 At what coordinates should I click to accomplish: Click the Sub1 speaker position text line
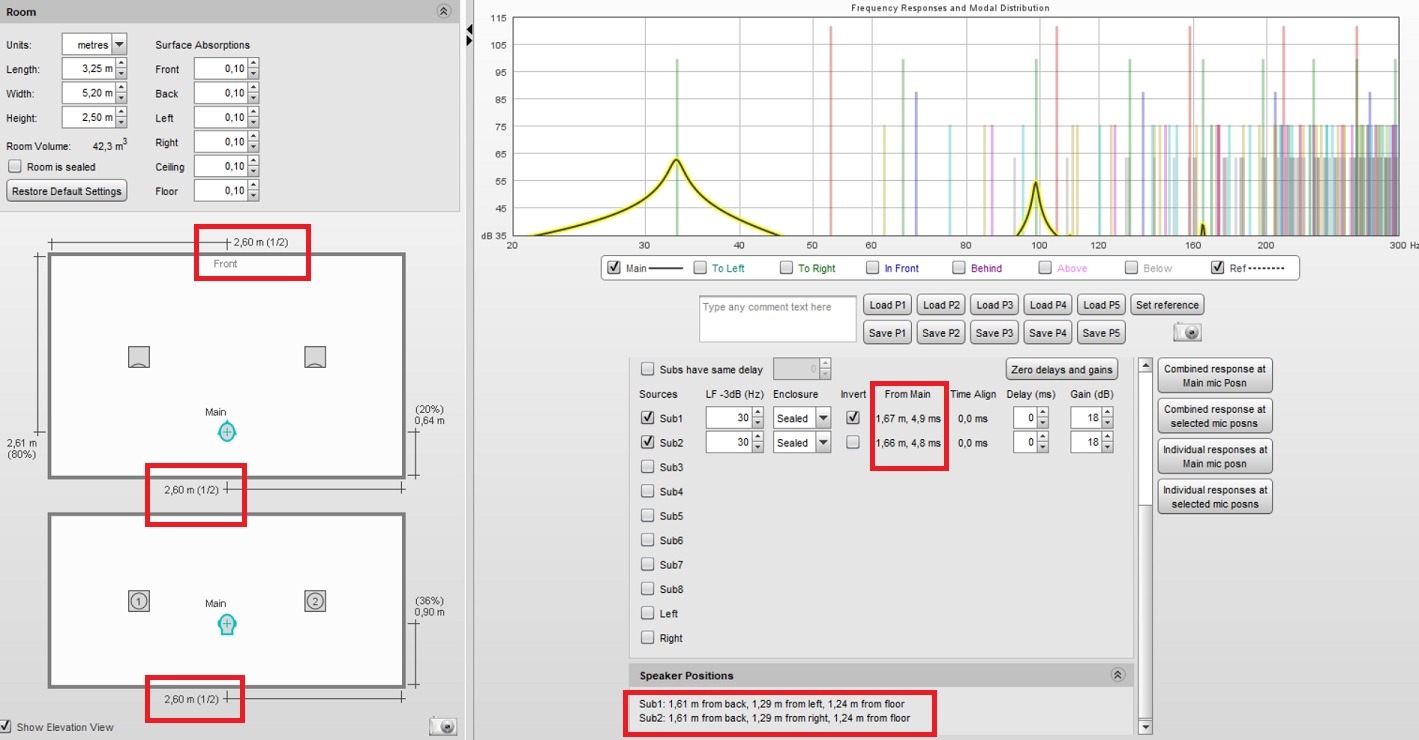(774, 704)
